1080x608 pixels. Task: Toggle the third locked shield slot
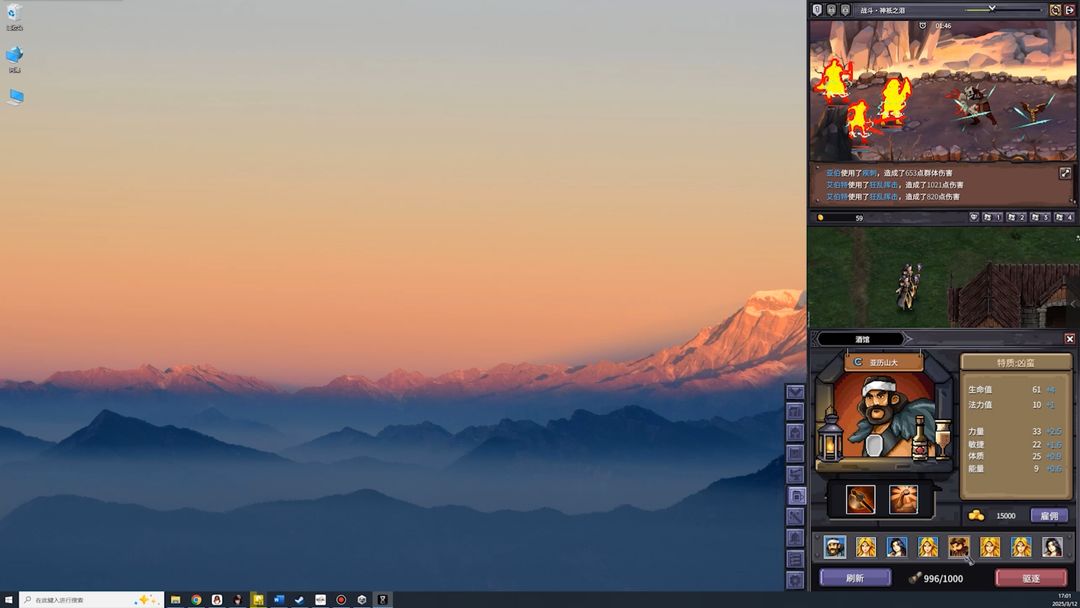point(845,10)
